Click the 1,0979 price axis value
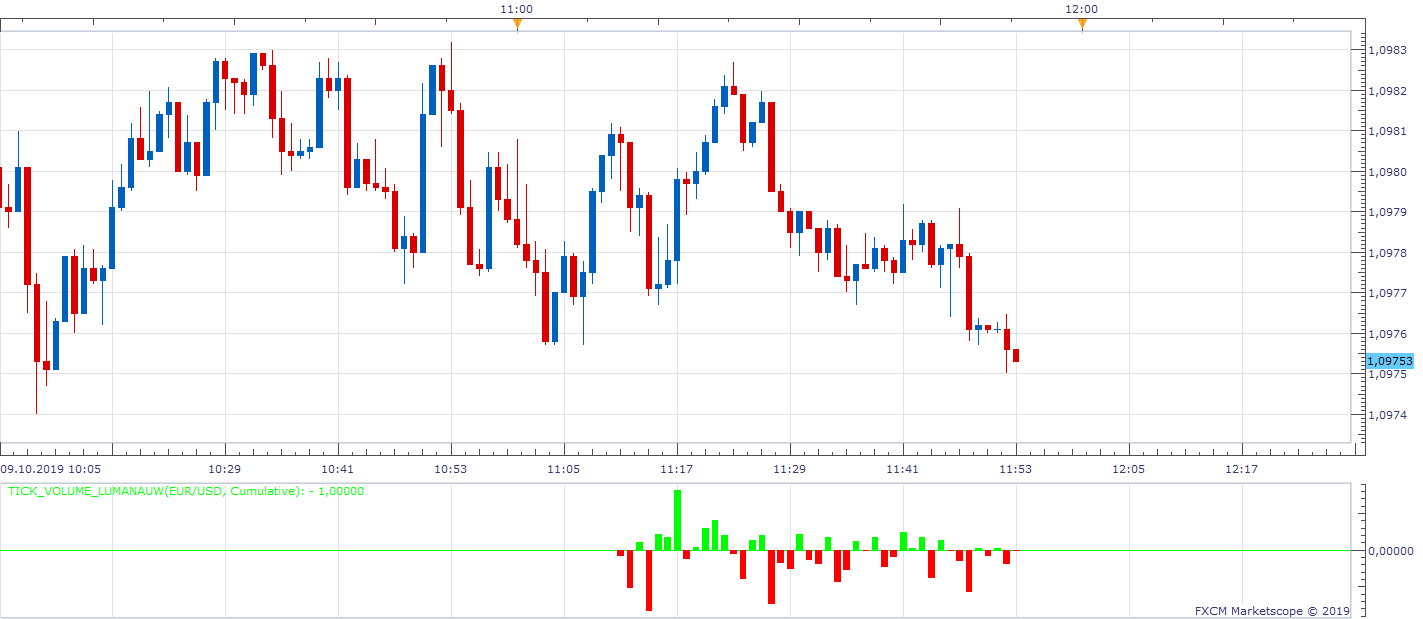Screen dimensions: 1423x619 tap(1389, 212)
